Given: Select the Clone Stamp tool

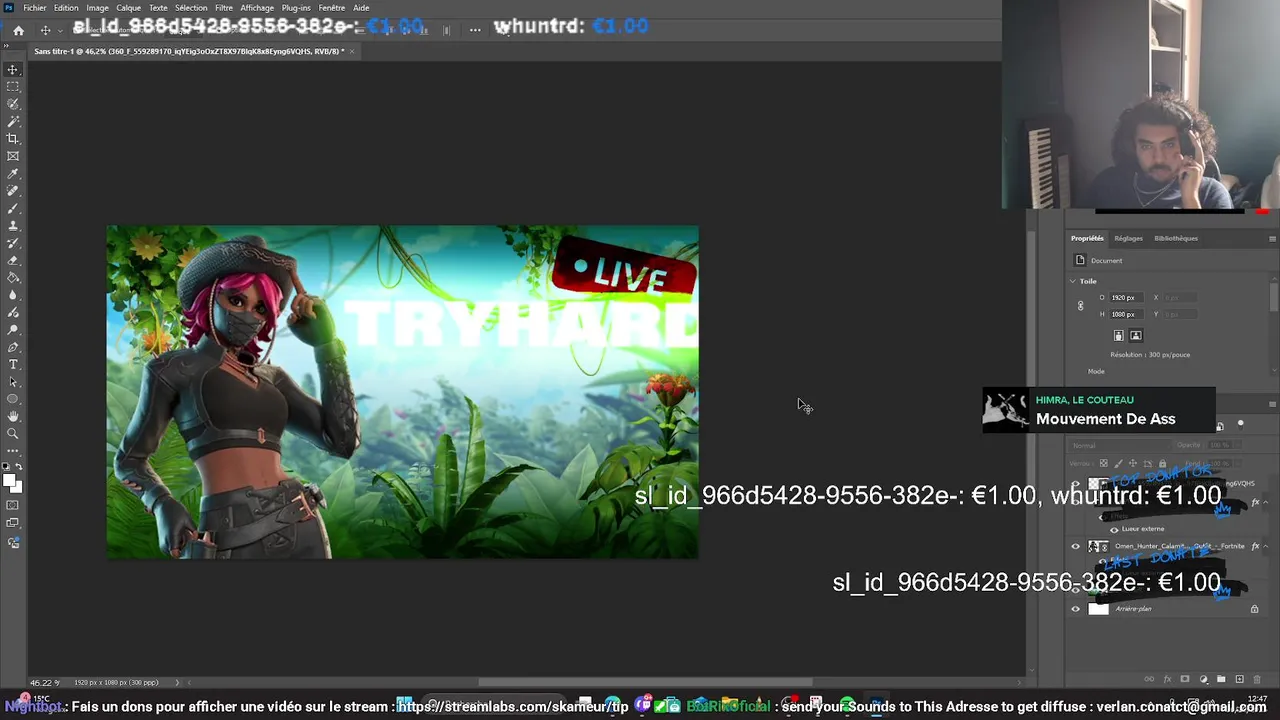Looking at the screenshot, I should click(13, 226).
